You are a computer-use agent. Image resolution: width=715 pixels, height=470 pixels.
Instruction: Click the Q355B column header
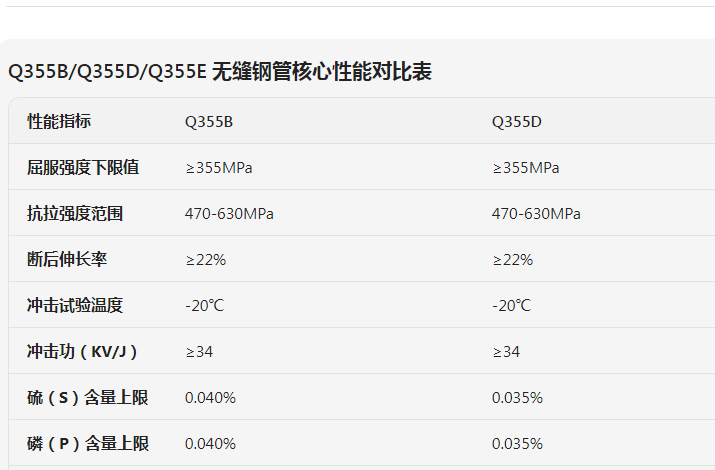[x=209, y=122]
